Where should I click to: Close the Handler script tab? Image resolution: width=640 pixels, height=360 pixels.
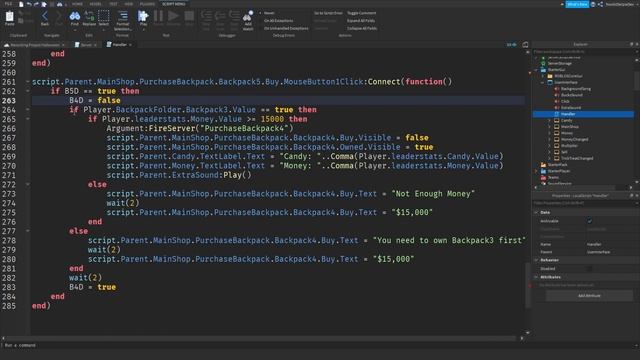click(130, 45)
